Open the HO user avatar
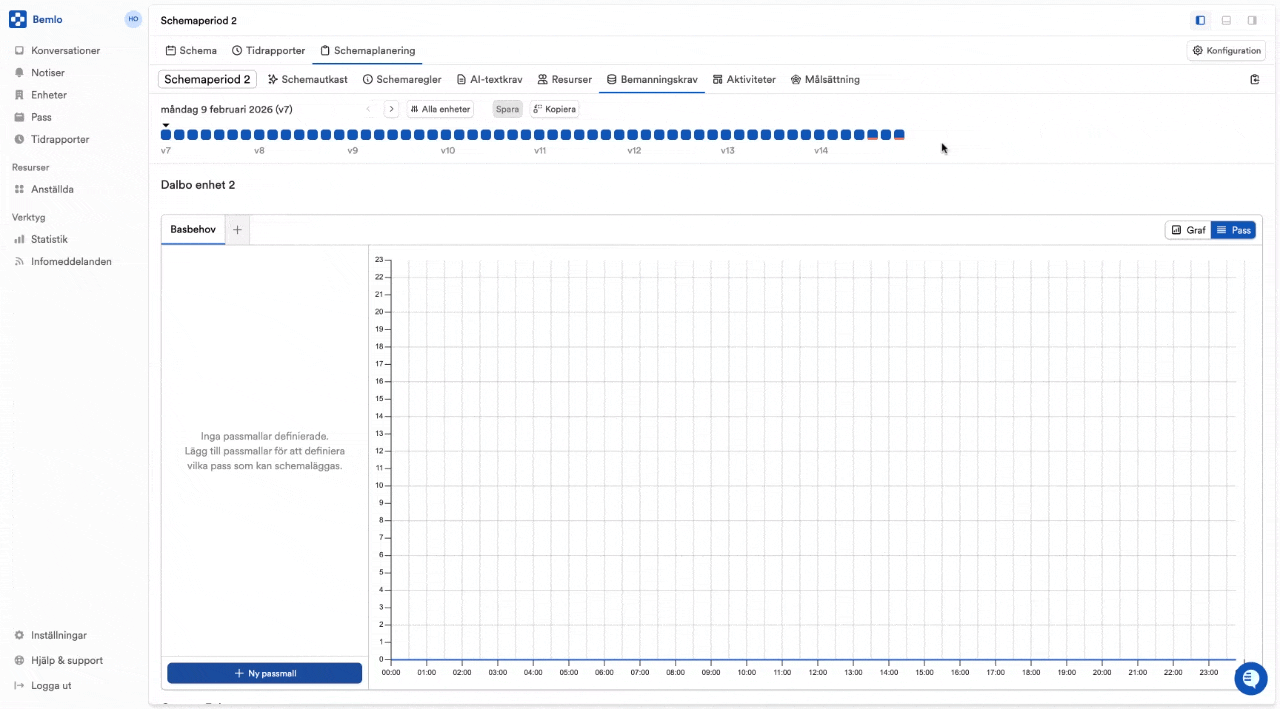 point(133,19)
